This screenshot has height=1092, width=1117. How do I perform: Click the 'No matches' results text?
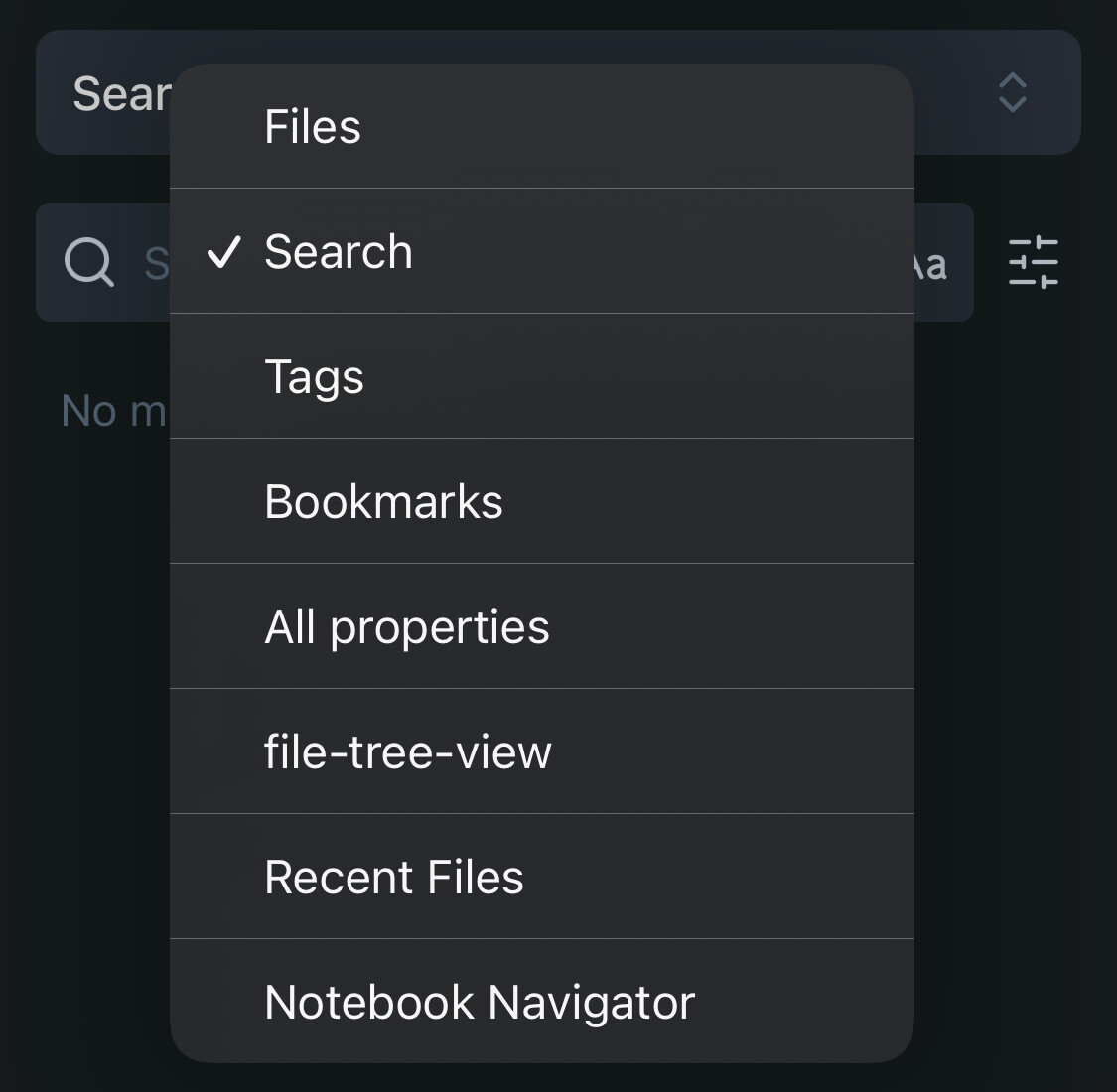click(x=113, y=411)
